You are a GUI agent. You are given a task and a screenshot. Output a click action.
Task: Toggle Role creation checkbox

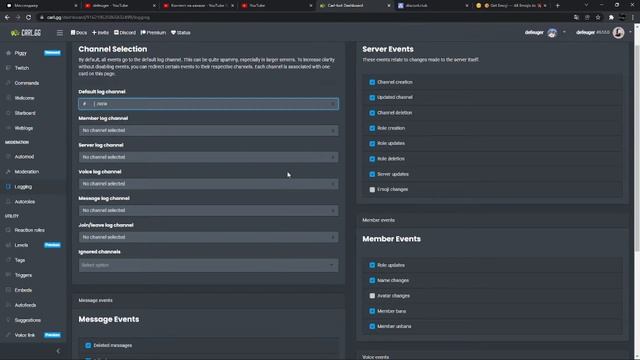tap(372, 128)
